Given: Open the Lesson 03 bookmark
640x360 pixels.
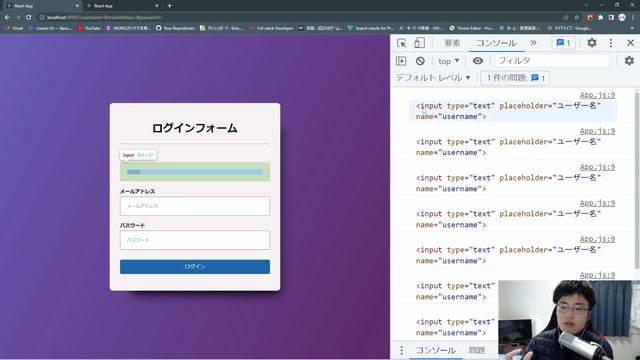Looking at the screenshot, I should click(50, 28).
